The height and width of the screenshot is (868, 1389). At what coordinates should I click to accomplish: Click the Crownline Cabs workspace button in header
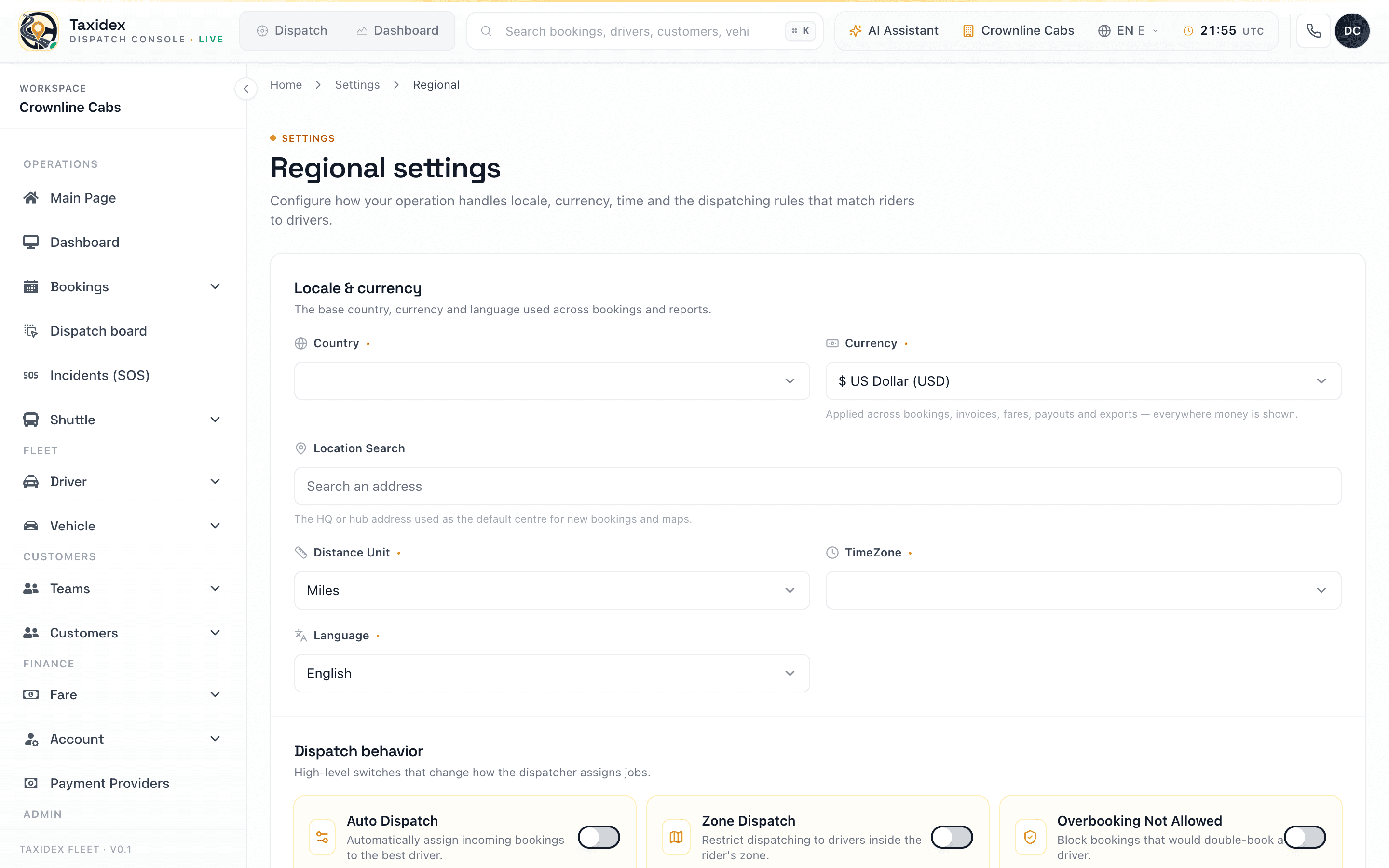(1018, 30)
